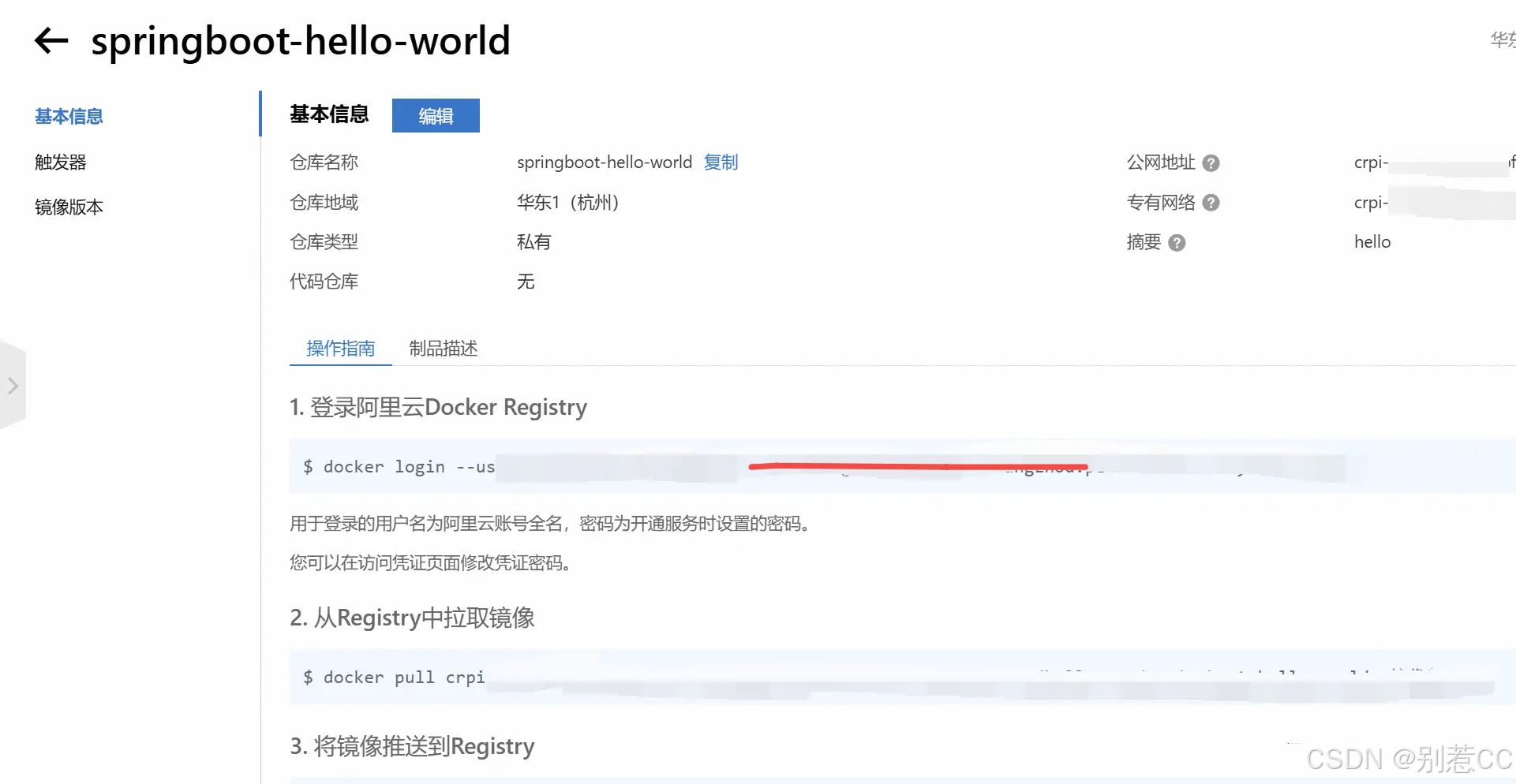This screenshot has height=784, width=1516.
Task: Click the VPC address value starting crpi-
Action: pyautogui.click(x=1435, y=203)
